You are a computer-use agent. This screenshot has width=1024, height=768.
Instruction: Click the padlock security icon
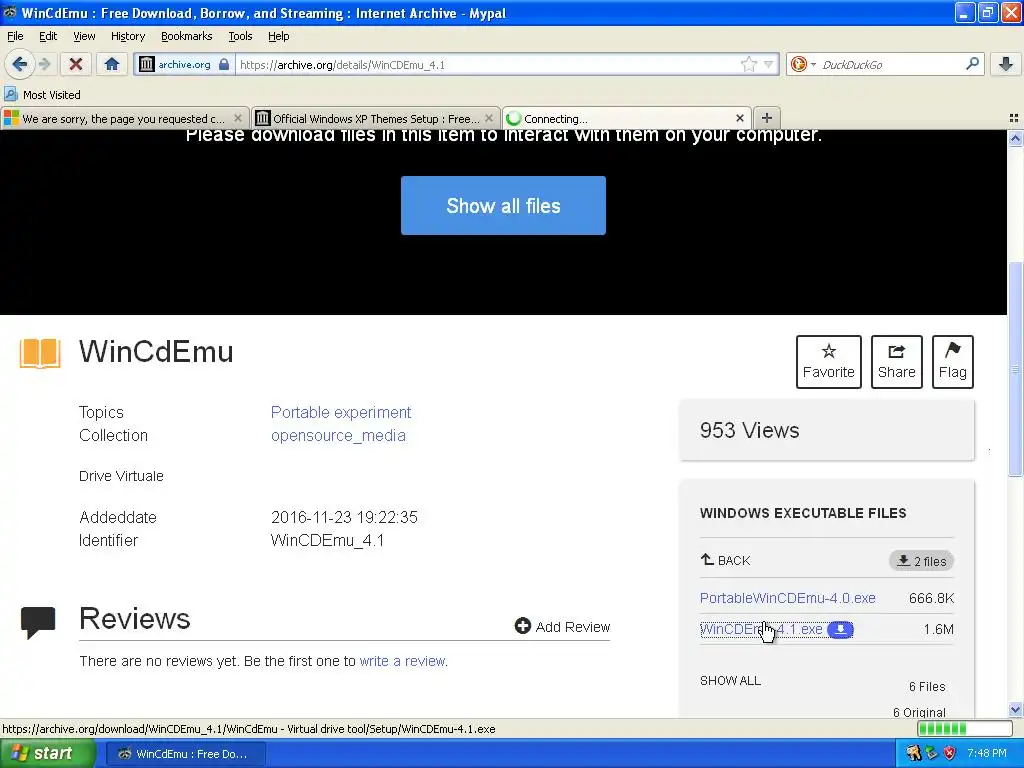224,64
